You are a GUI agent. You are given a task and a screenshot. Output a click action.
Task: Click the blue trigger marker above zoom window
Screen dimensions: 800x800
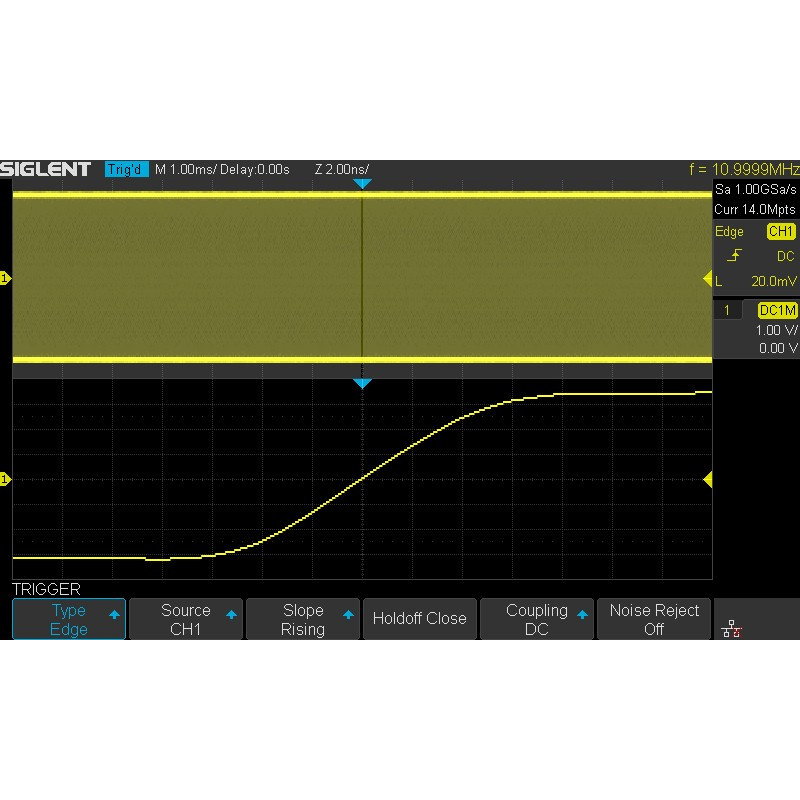point(362,384)
